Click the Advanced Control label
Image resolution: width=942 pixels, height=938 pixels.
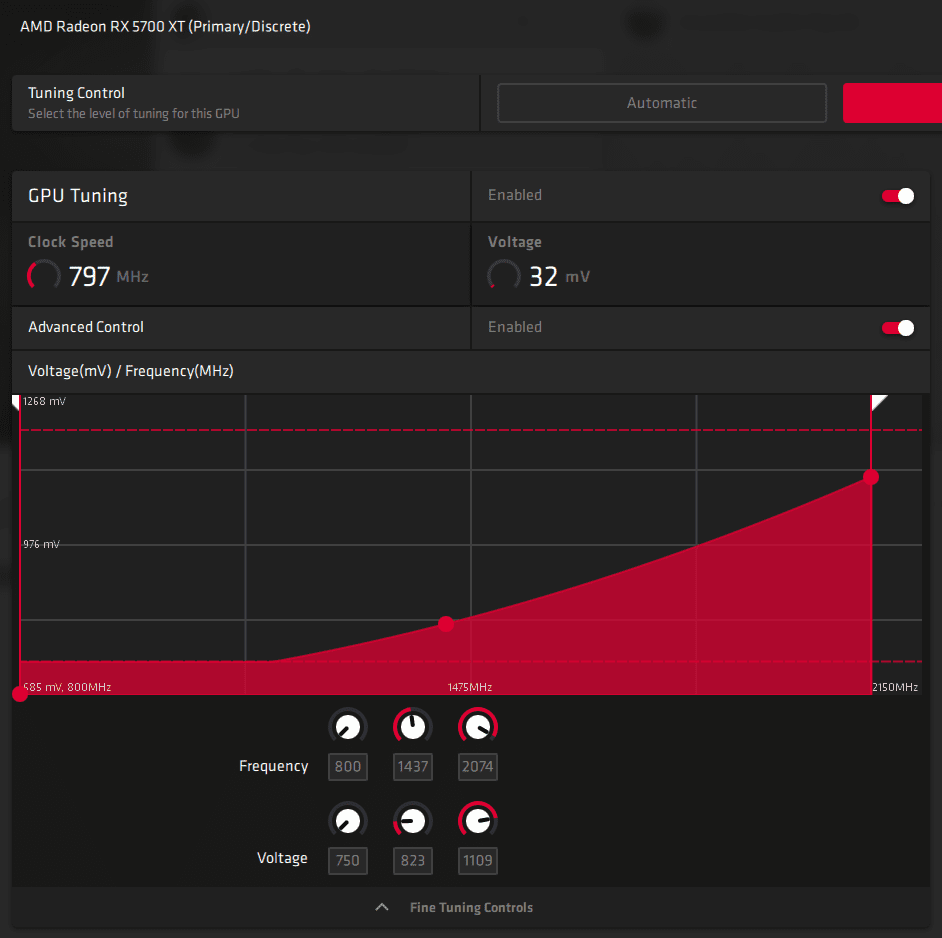pos(86,327)
